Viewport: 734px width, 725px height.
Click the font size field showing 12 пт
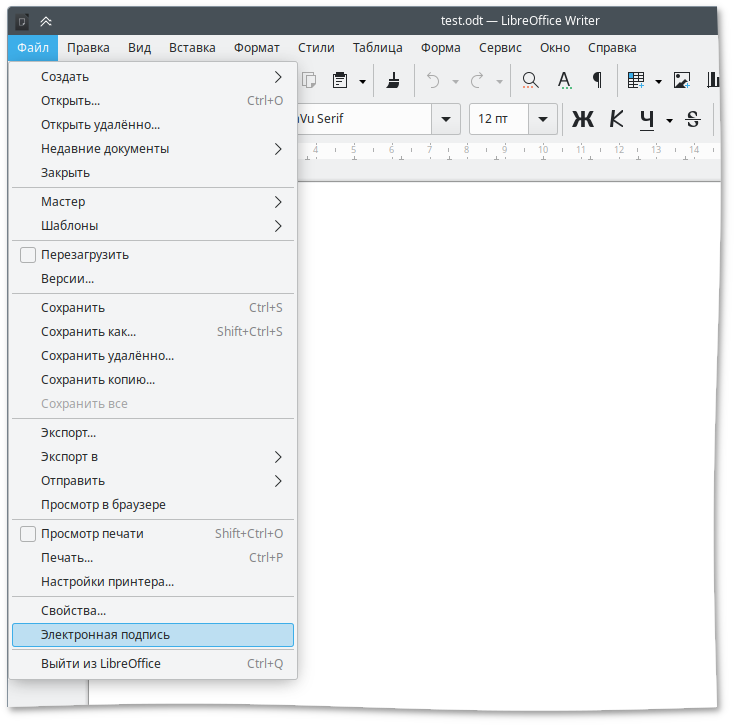pos(499,119)
